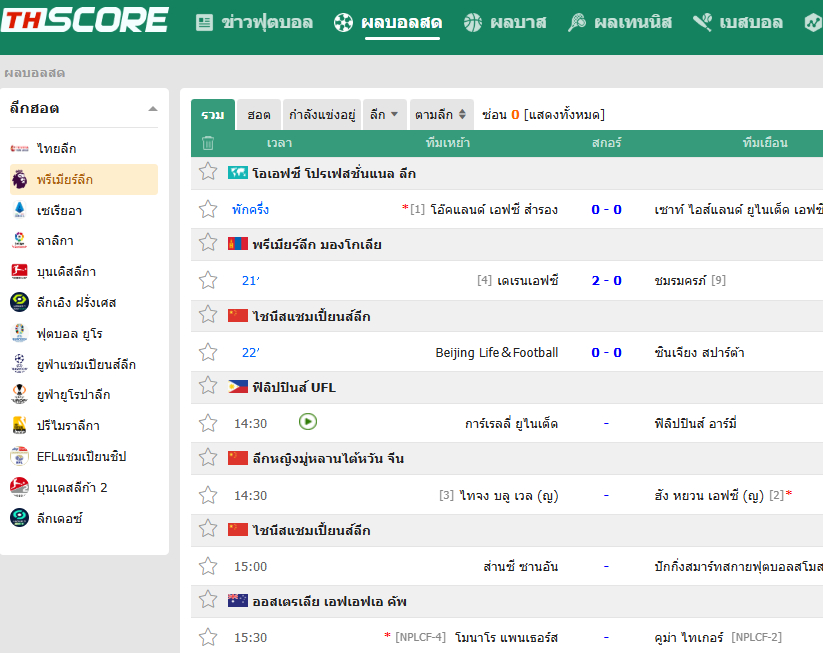Open ไทยลีก in hot leagues
Viewport: 823px width, 653px height.
pyautogui.click(x=57, y=149)
